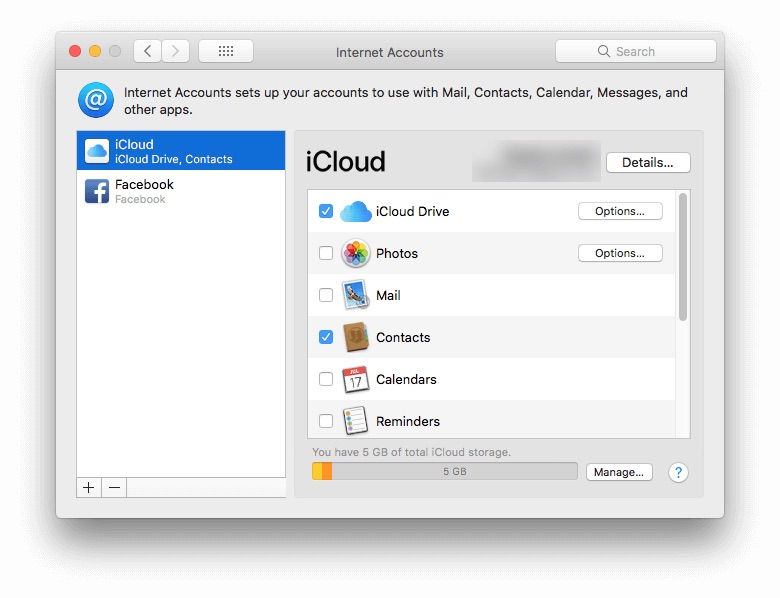
Task: Uncheck the iCloud Drive checkbox
Action: [x=326, y=211]
